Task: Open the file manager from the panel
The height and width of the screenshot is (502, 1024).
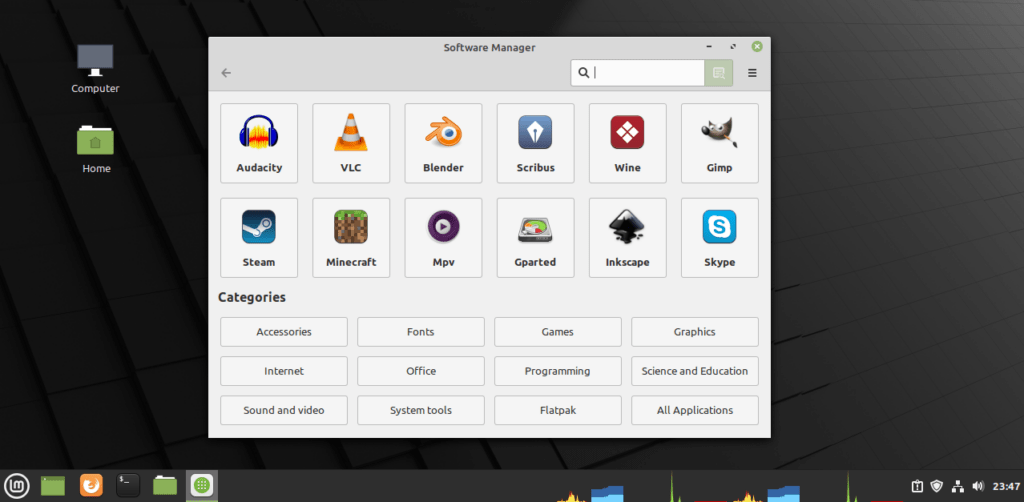Action: (165, 486)
